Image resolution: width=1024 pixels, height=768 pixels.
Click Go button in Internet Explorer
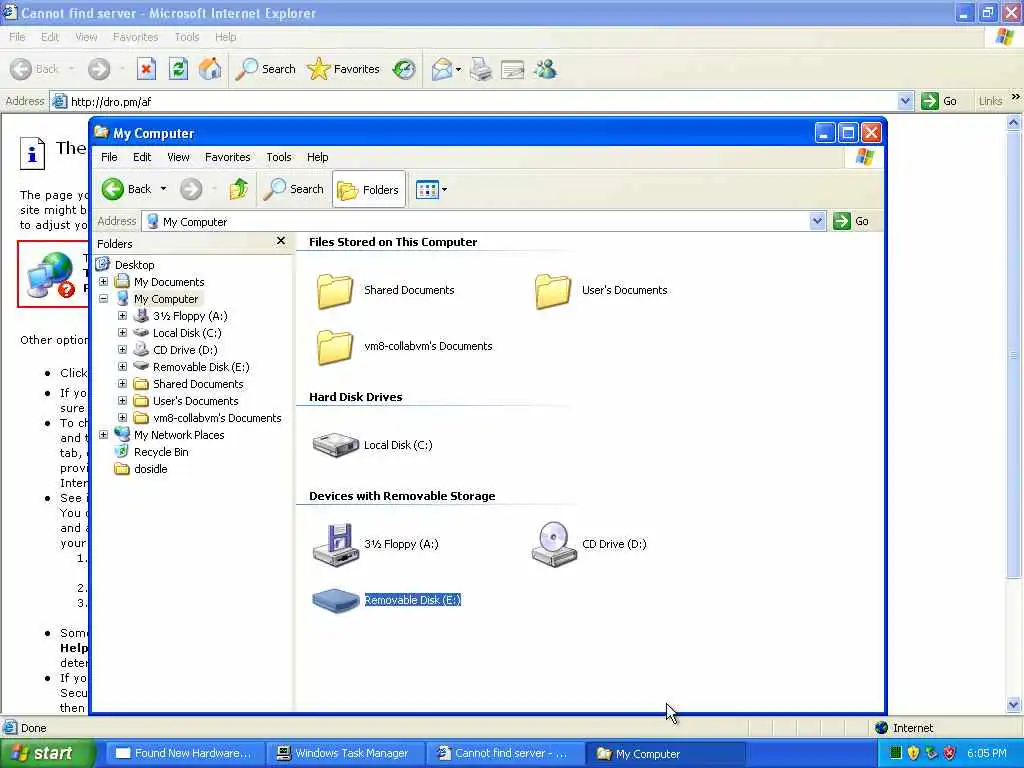pyautogui.click(x=938, y=101)
